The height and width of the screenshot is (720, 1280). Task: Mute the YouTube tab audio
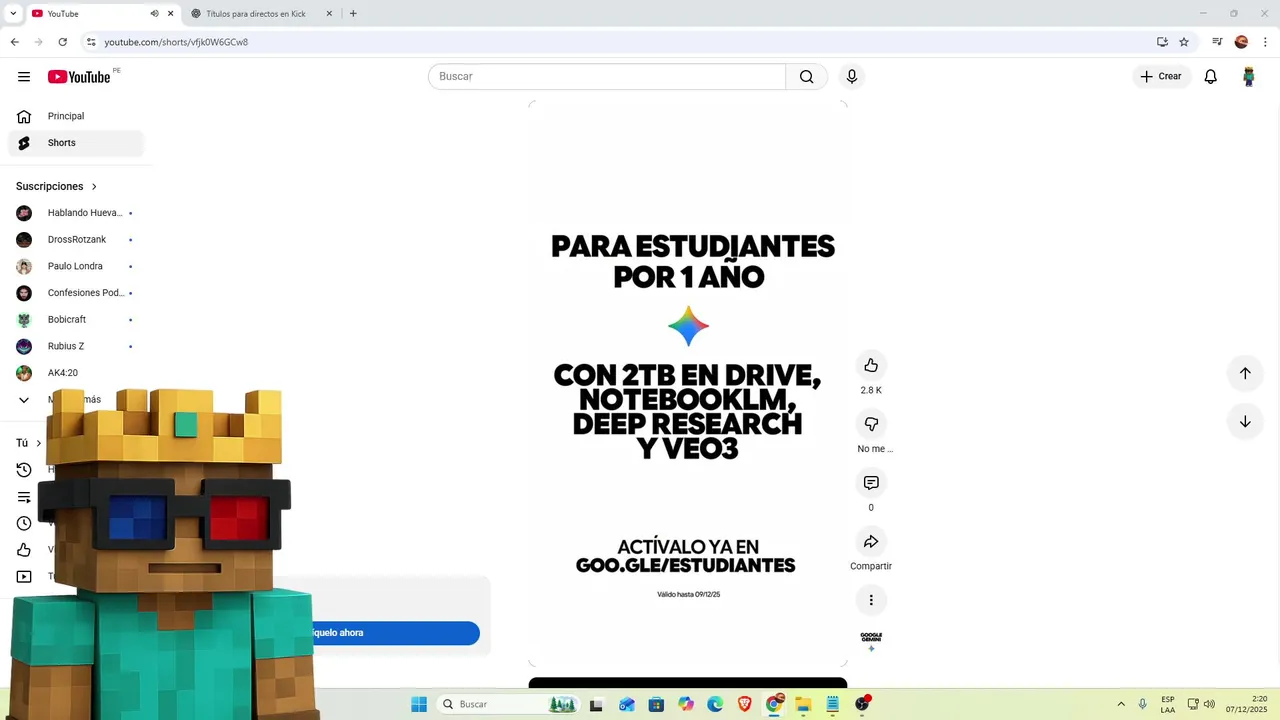pyautogui.click(x=154, y=14)
